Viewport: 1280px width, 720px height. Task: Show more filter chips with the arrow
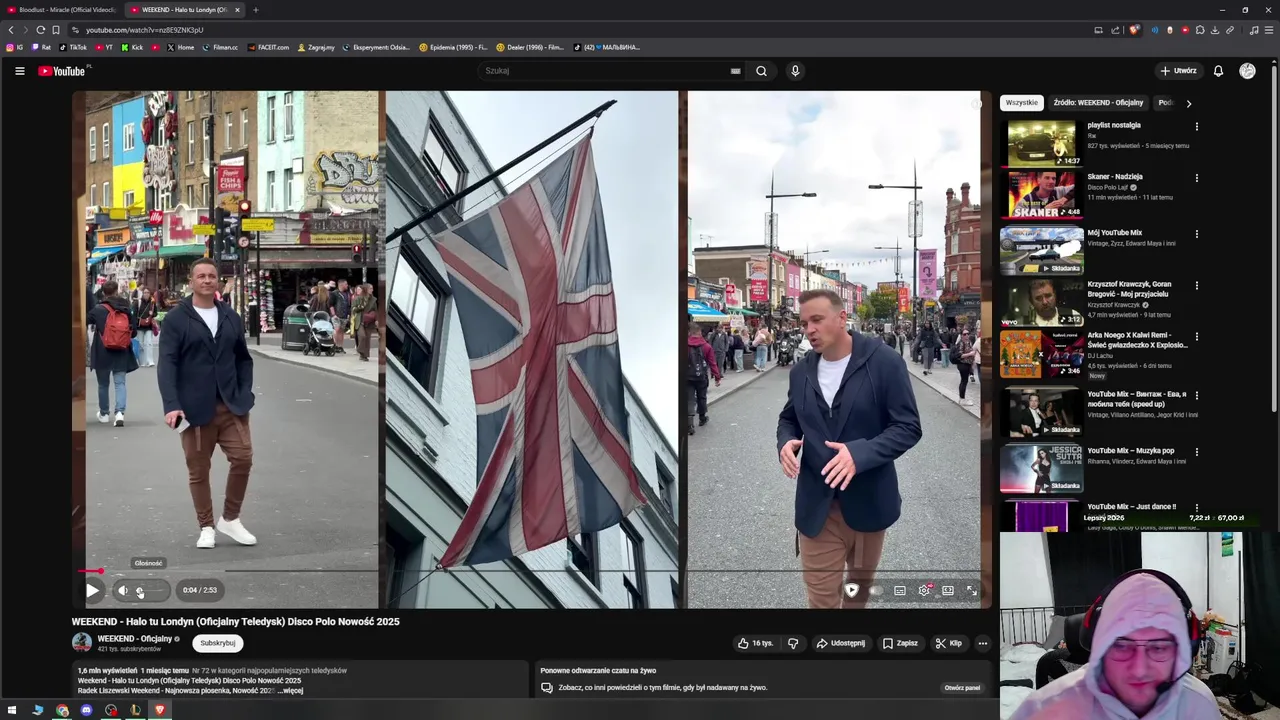click(x=1188, y=103)
